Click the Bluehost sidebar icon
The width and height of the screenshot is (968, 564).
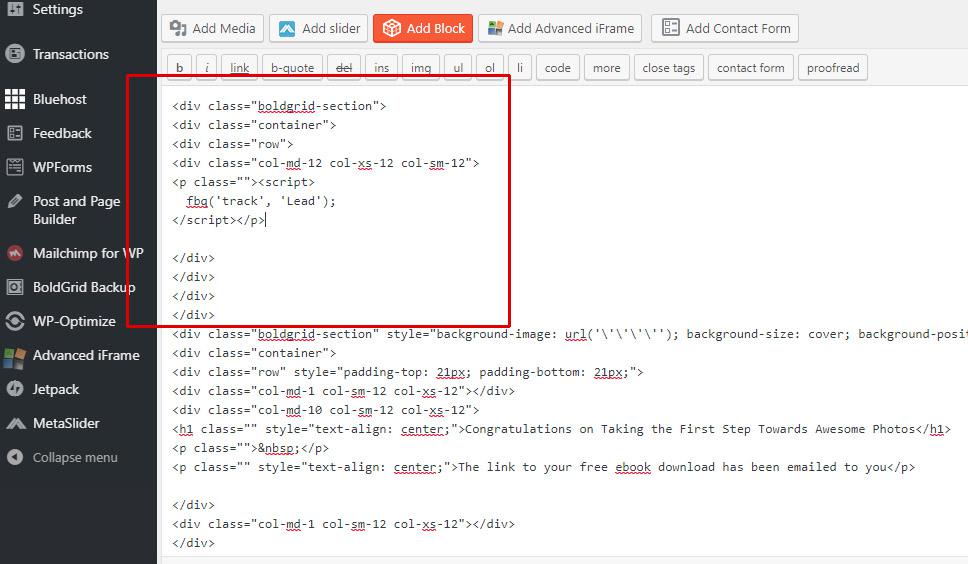click(15, 99)
